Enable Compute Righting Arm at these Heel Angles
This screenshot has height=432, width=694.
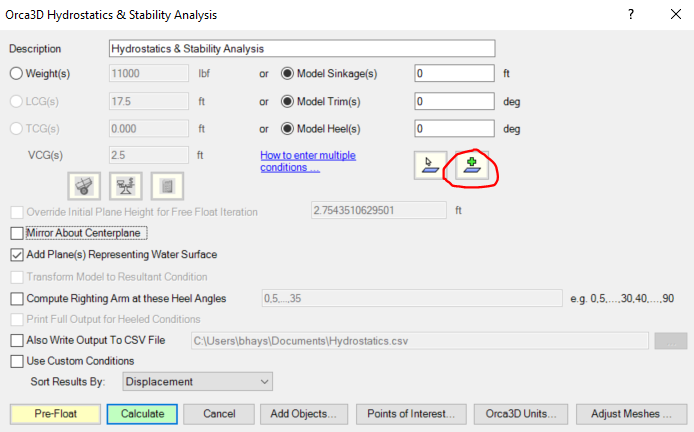click(x=17, y=299)
